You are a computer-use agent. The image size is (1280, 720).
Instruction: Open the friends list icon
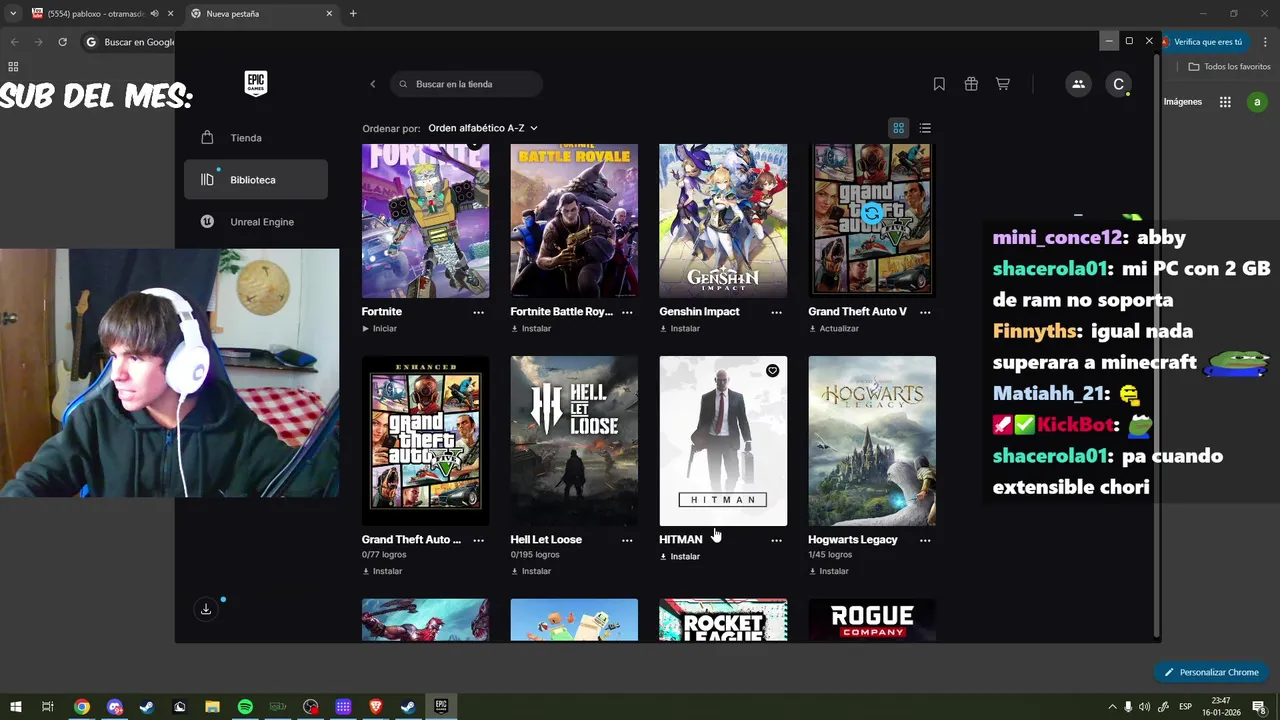(1078, 84)
